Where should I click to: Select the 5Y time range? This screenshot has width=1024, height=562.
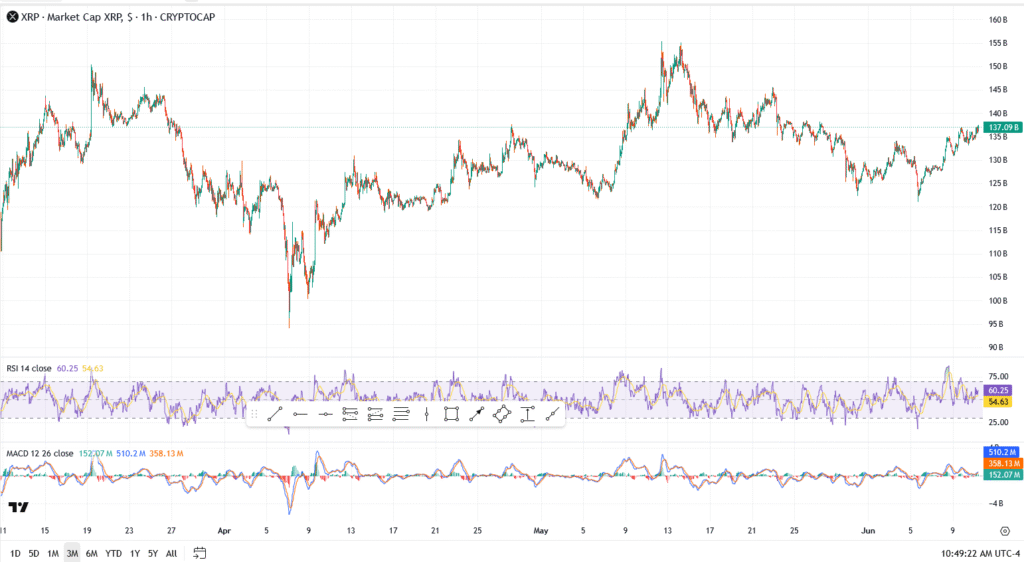coord(152,553)
